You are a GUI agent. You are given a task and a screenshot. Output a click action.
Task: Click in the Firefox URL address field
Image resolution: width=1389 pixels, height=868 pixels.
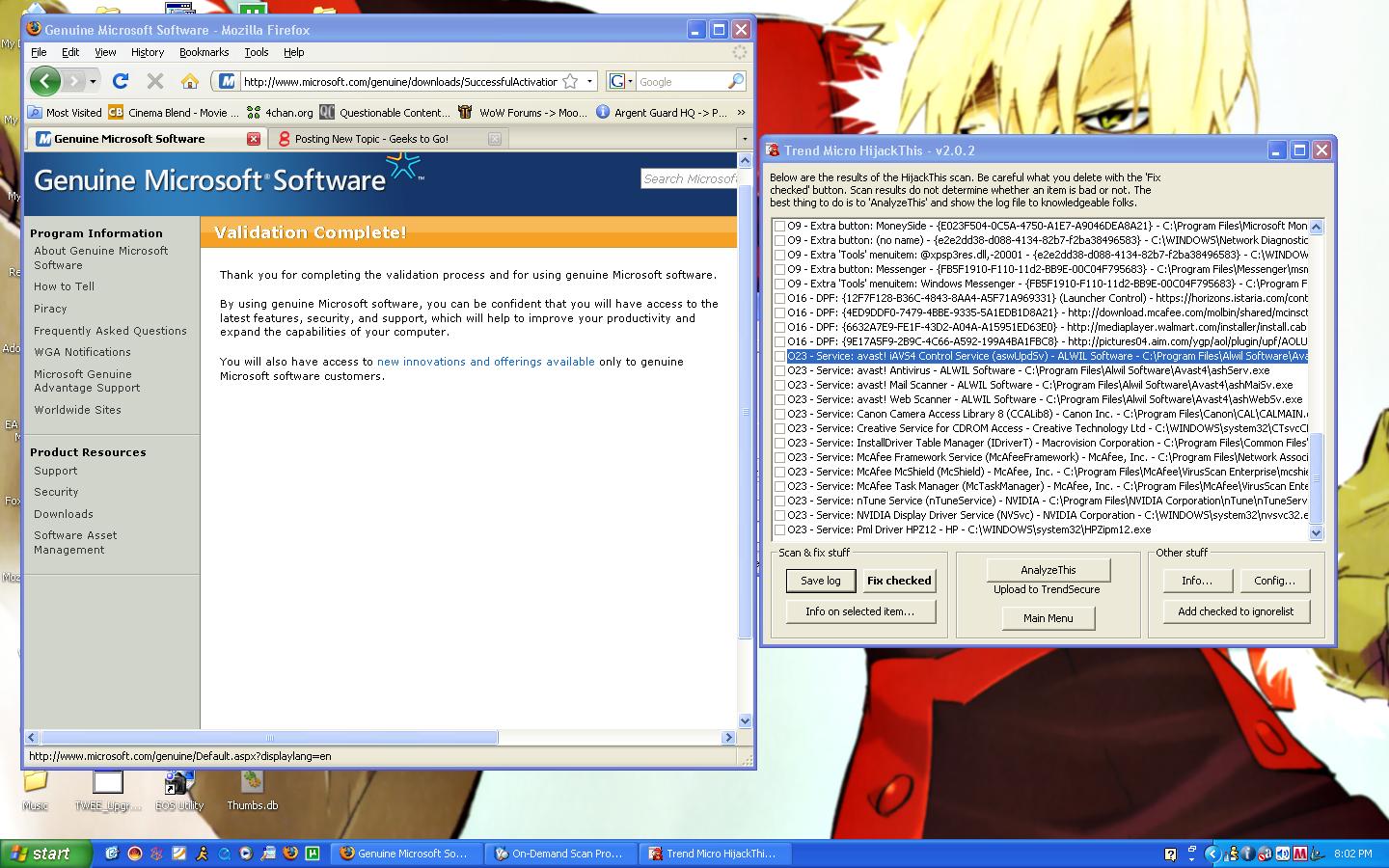point(399,81)
